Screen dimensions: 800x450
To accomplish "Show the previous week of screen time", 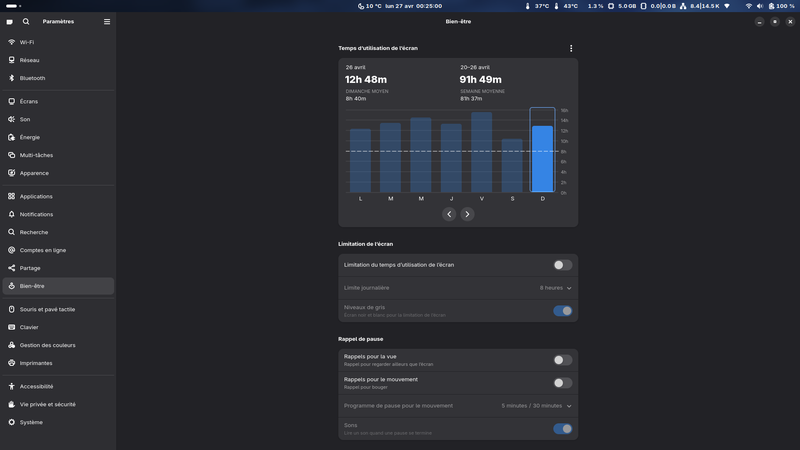I will (x=449, y=214).
